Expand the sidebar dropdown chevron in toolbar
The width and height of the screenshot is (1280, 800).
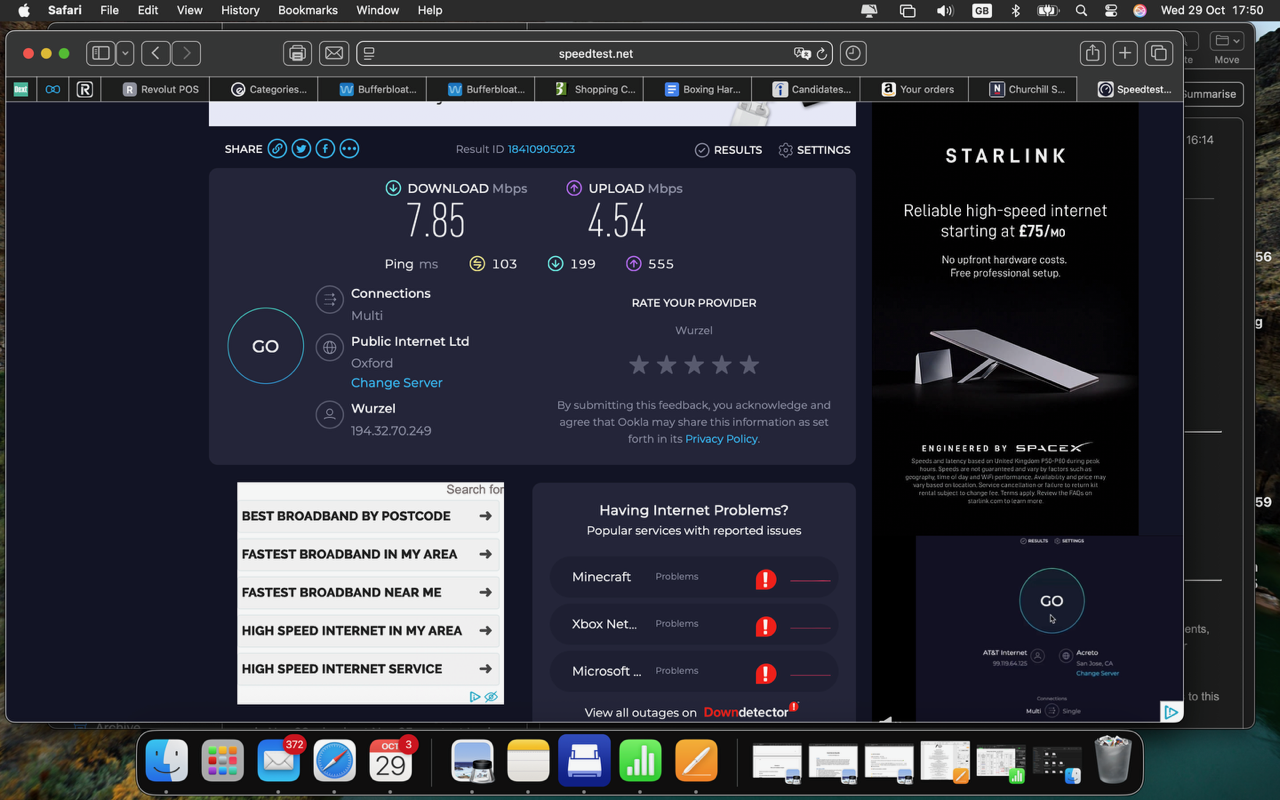pos(125,54)
